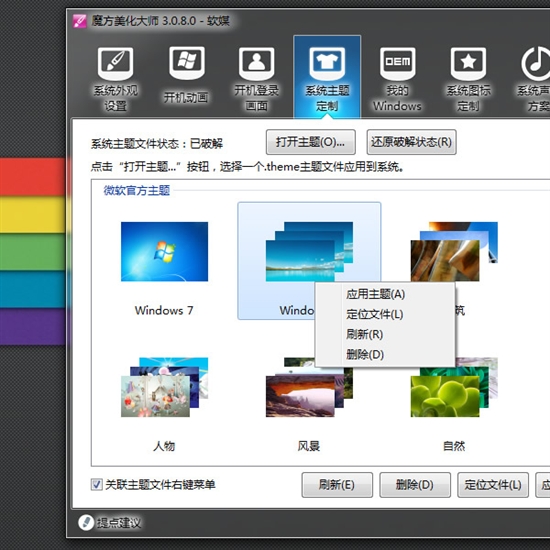Select the highlighted blue lake theme thumbnail
The height and width of the screenshot is (550, 550).
click(x=309, y=251)
